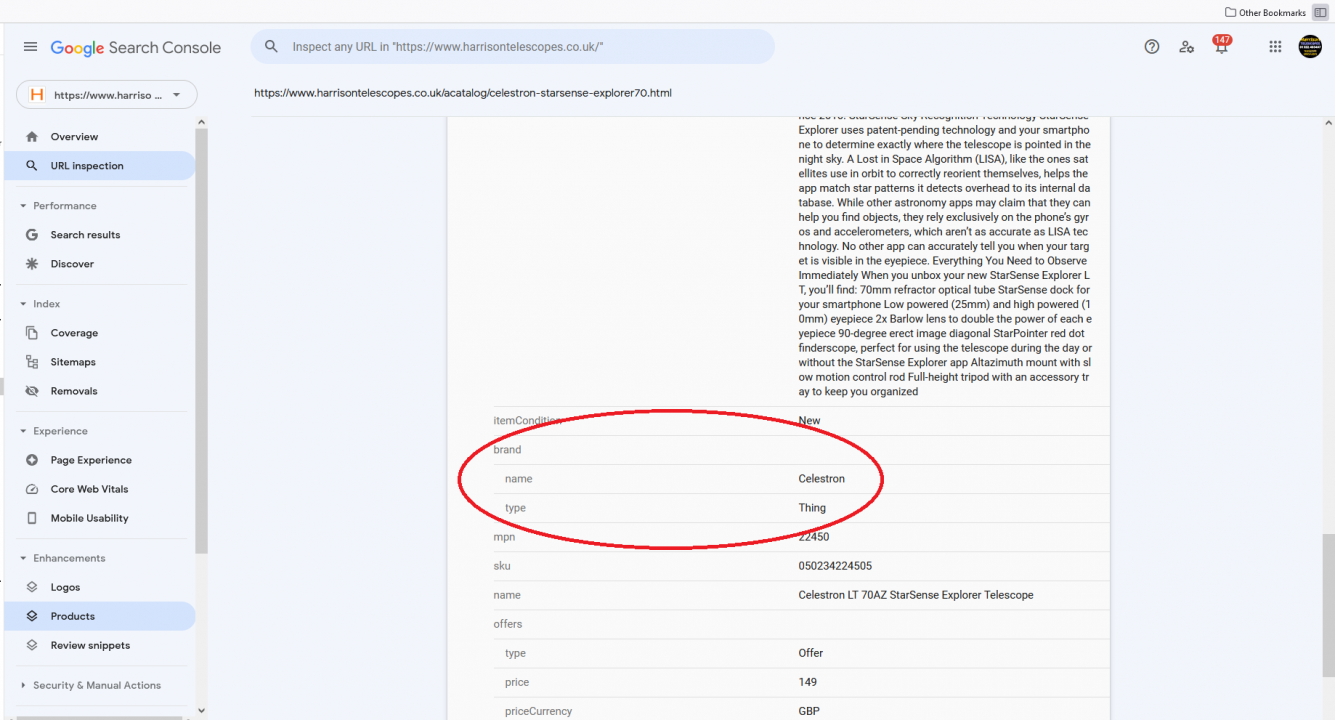Open notifications bell with 147 badge

click(1221, 47)
